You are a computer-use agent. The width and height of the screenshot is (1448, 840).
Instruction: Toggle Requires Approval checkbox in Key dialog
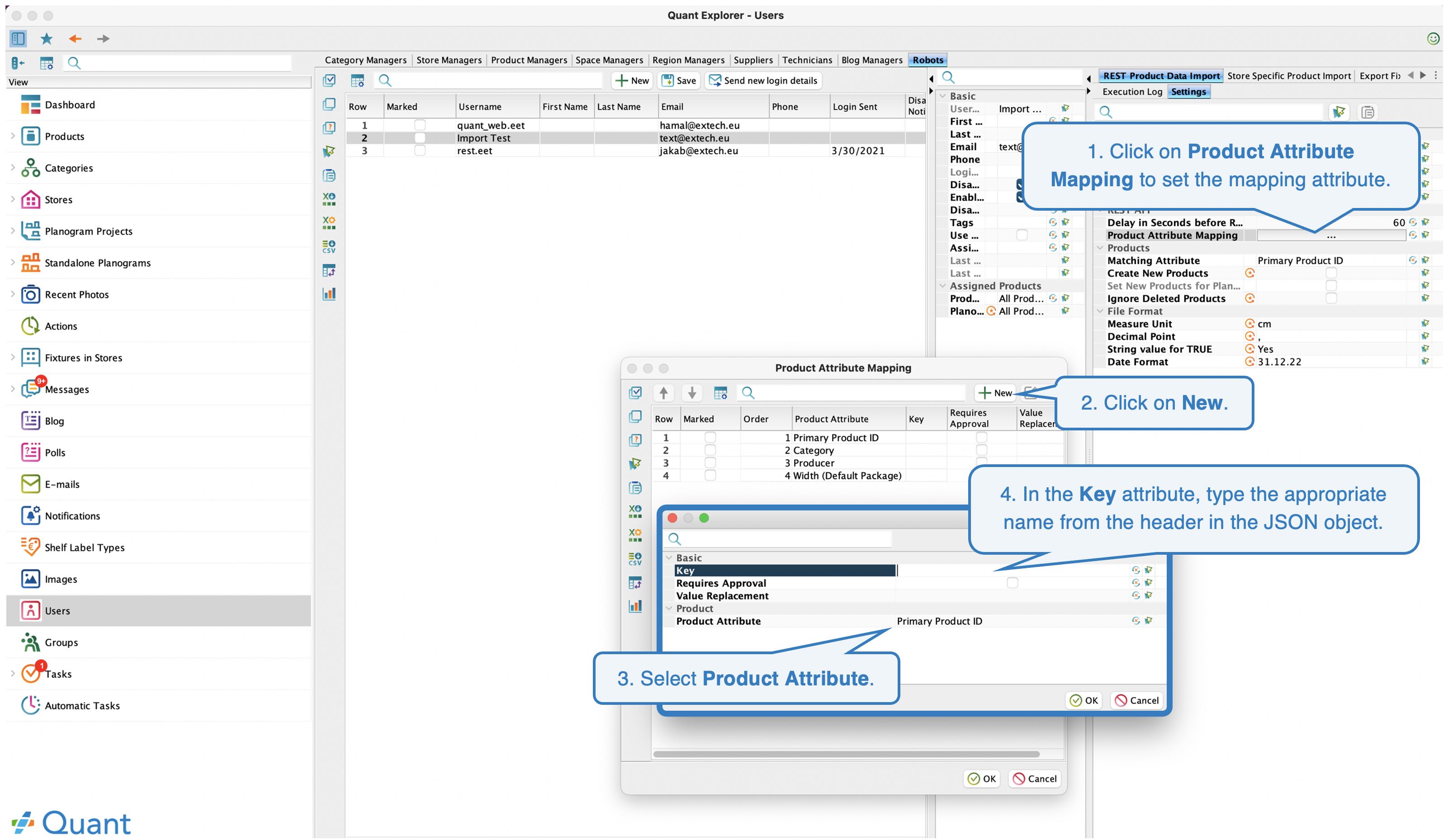tap(1012, 583)
